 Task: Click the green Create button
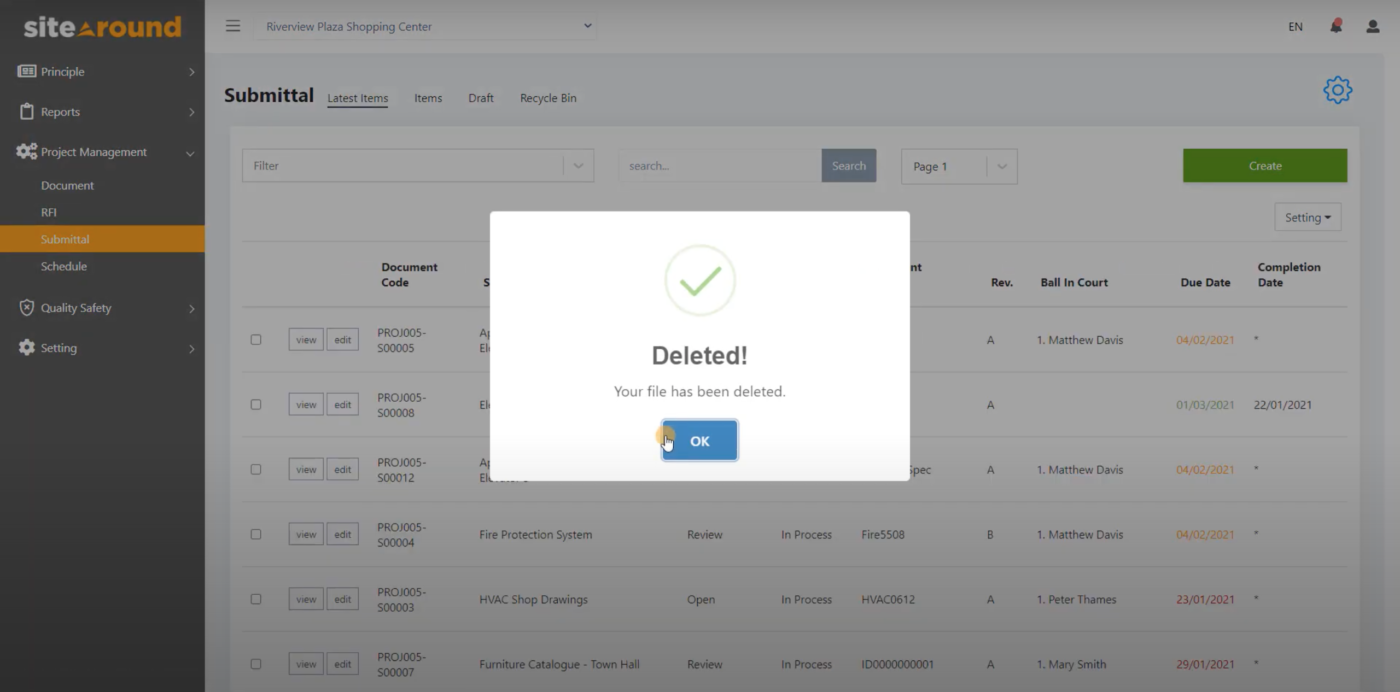[1265, 166]
